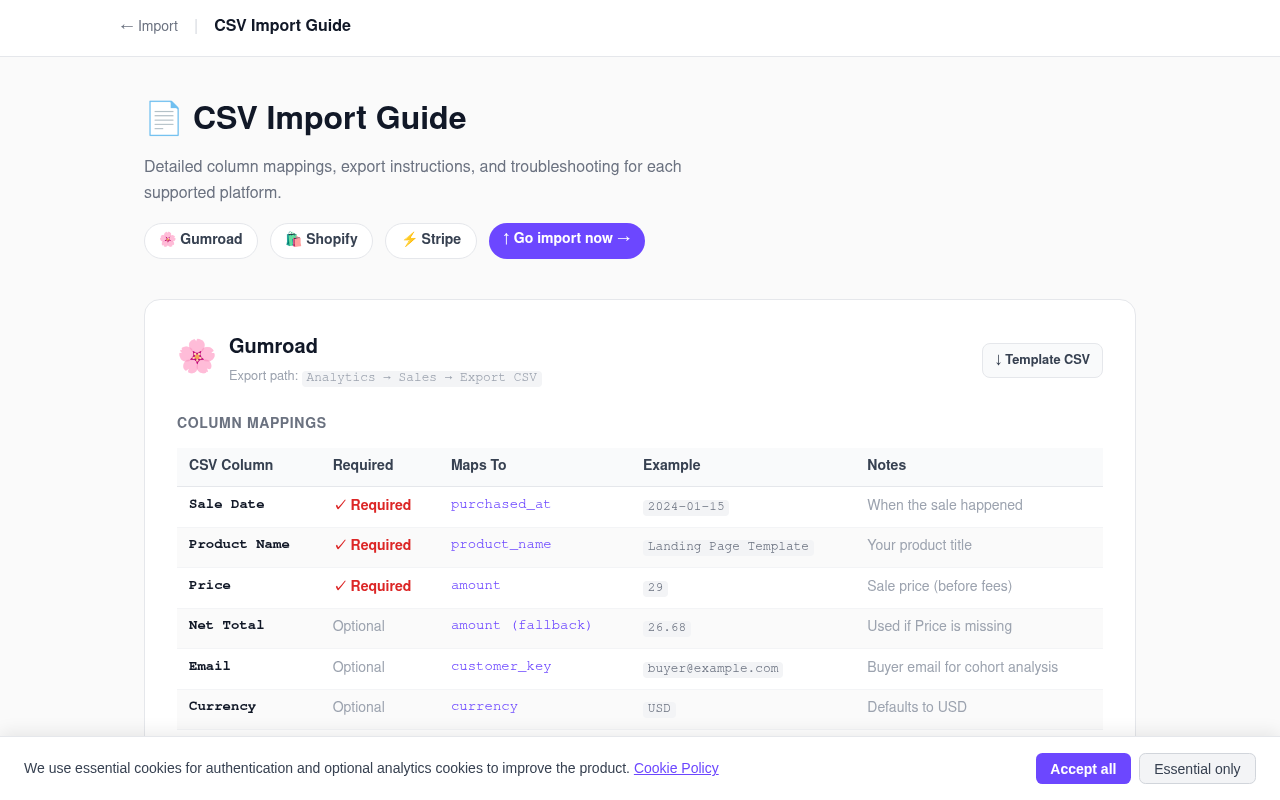Click the 2024-01-15 example value
Screen dimensions: 1280x800
coord(686,507)
